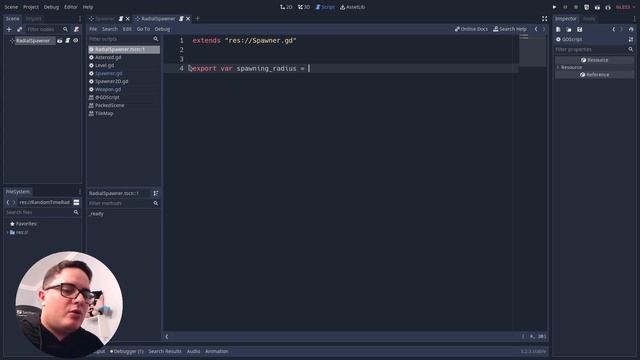Viewport: 640px width, 360px height.
Task: Open the AssetLib workspace
Action: pyautogui.click(x=353, y=7)
